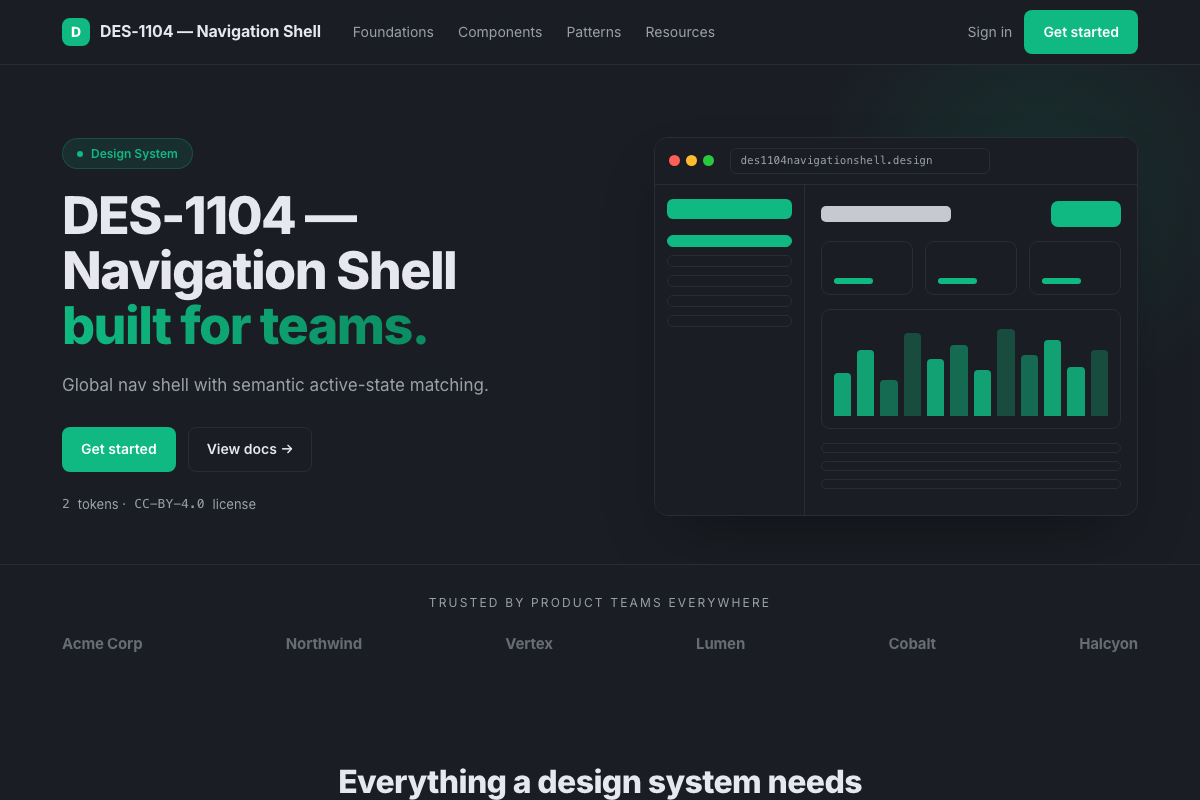Click the Sign in link
1200x800 pixels.
click(990, 32)
